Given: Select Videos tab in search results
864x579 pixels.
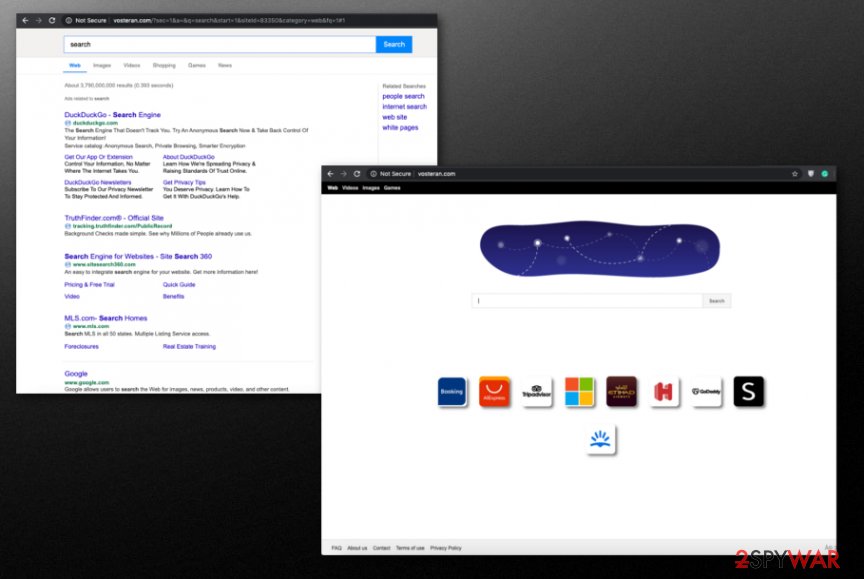Looking at the screenshot, I should [132, 66].
